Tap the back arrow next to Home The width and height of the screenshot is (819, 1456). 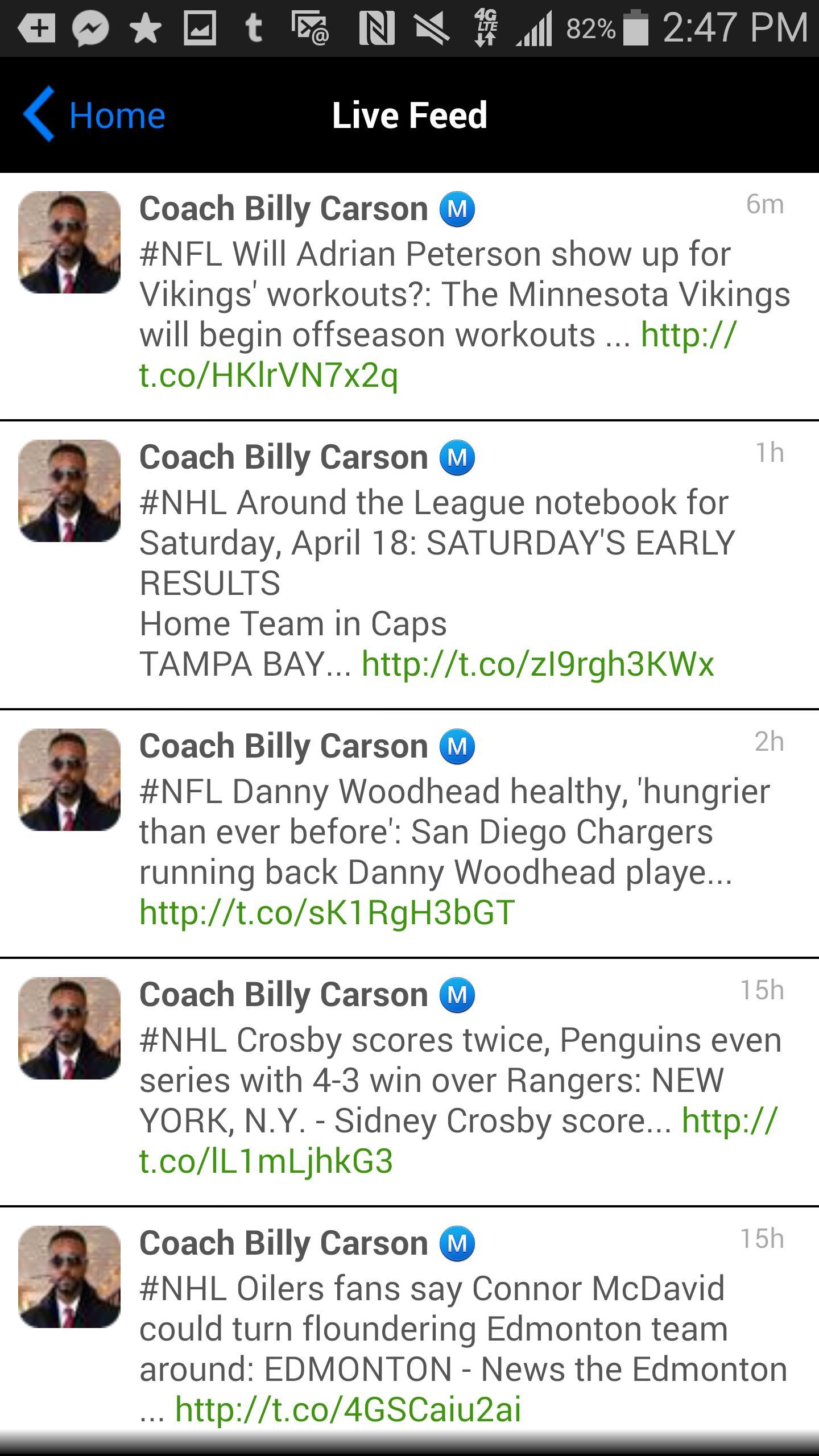click(x=39, y=115)
